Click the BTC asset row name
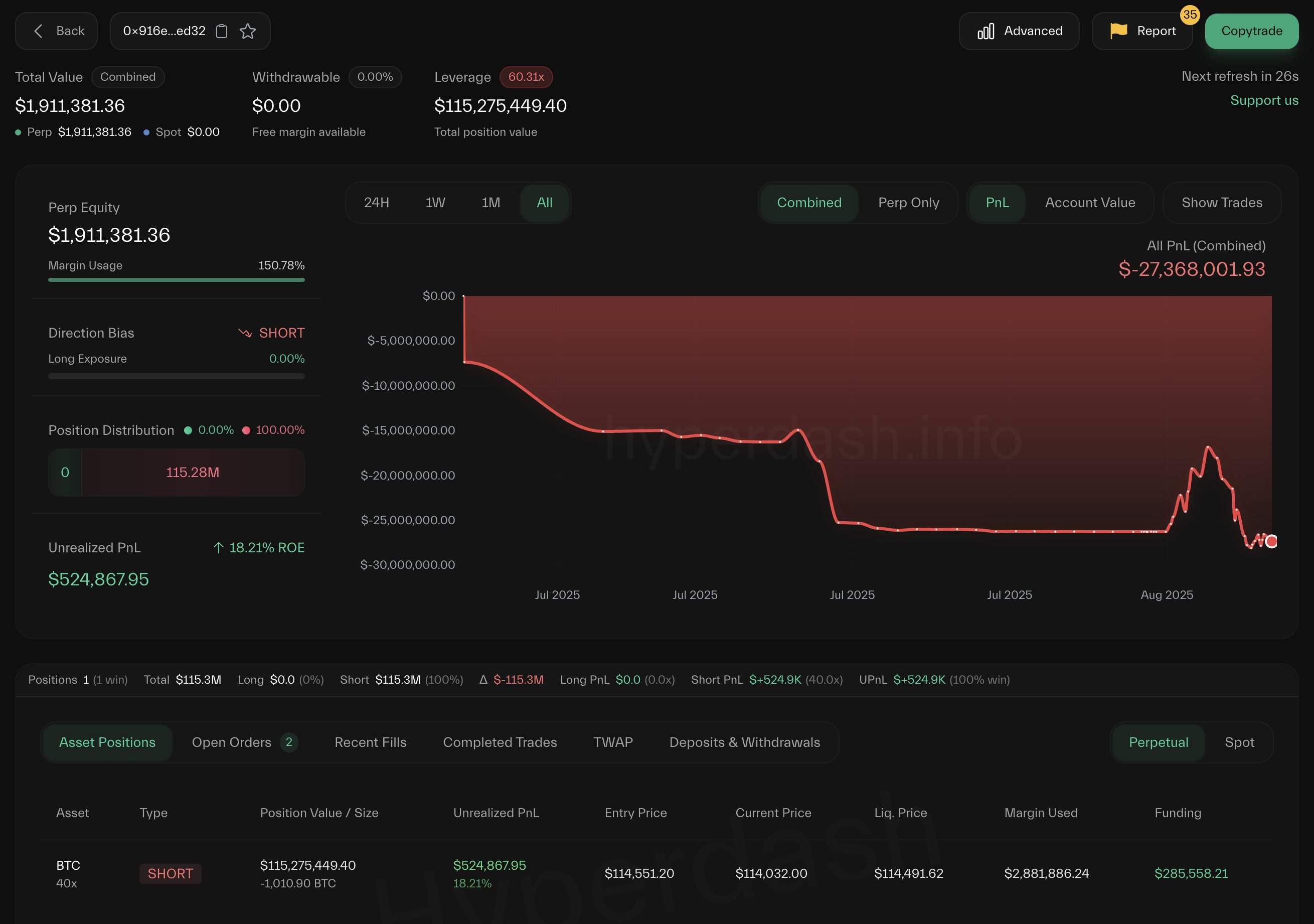Screen dimensions: 1314x924 coord(68,865)
